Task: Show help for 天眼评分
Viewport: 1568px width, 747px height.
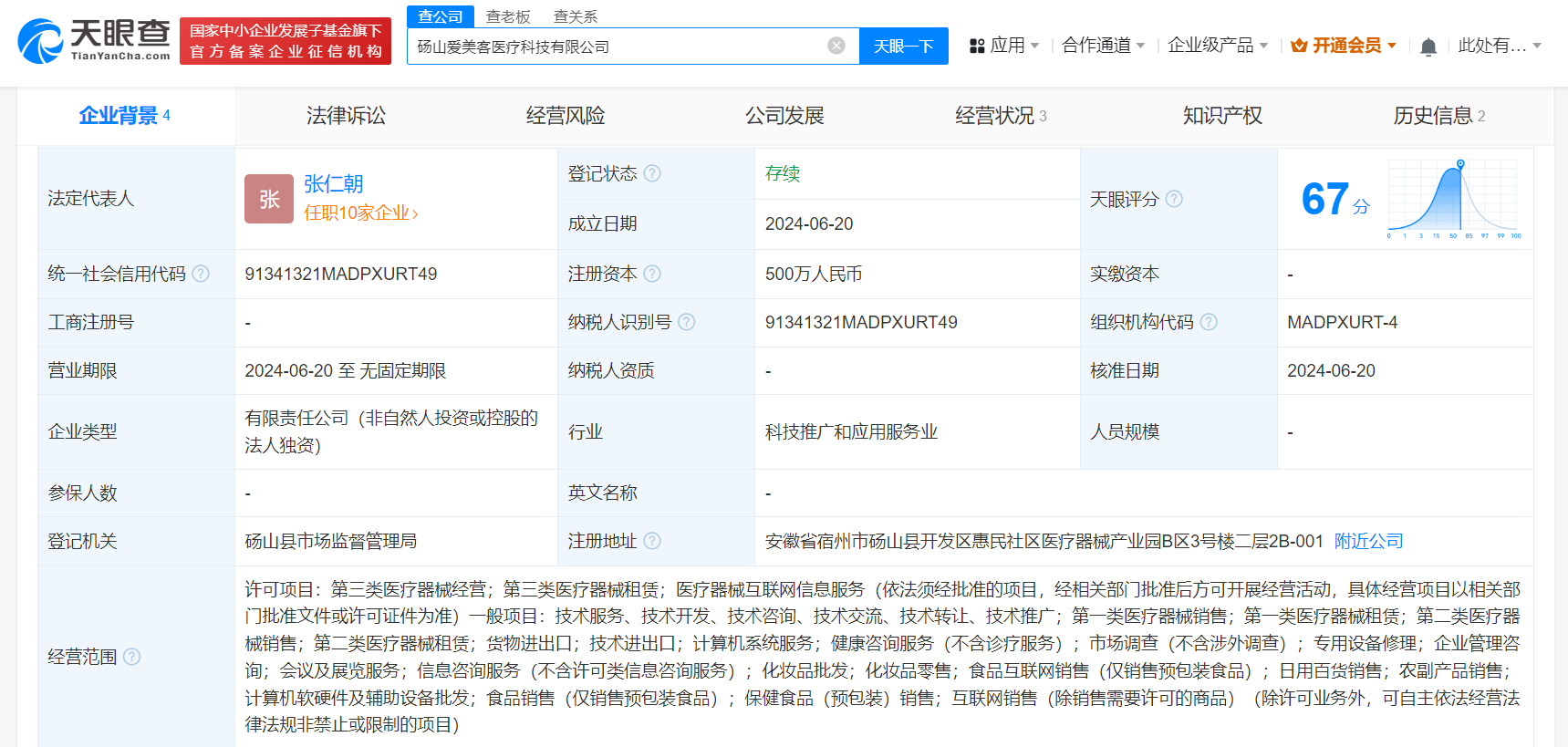Action: point(1174,199)
